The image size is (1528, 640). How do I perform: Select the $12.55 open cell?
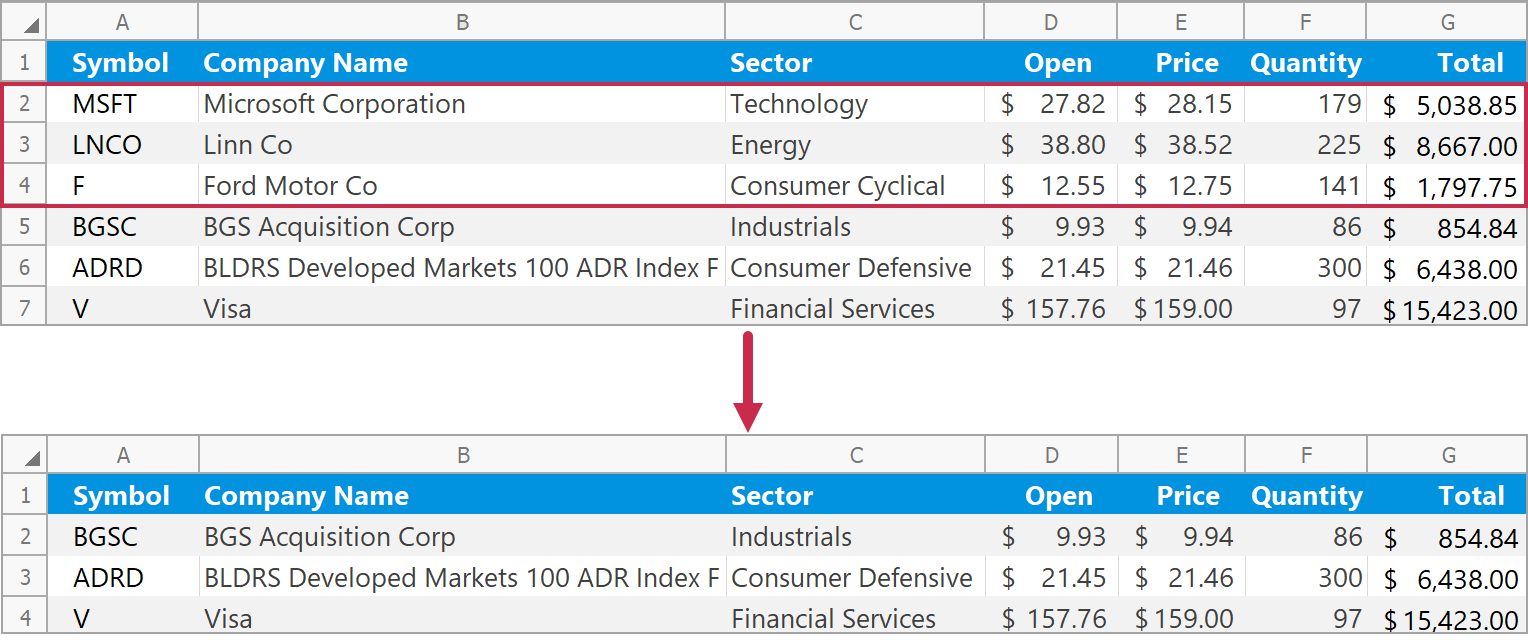pos(1052,186)
